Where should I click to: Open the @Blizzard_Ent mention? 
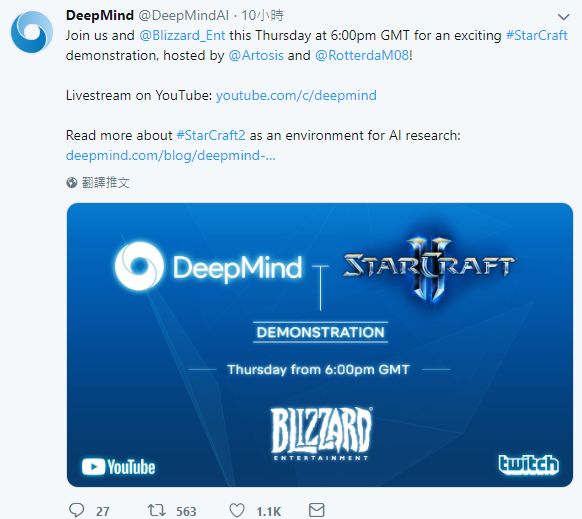pyautogui.click(x=182, y=36)
